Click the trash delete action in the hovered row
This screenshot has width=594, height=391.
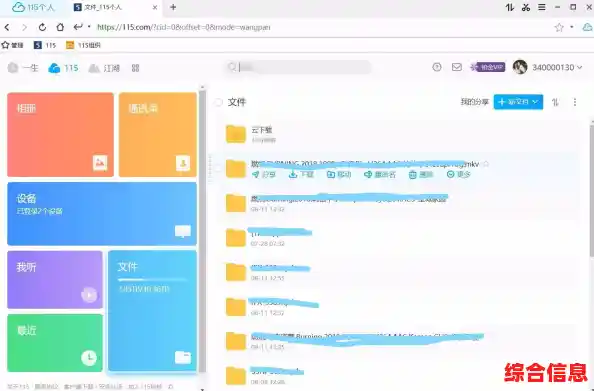click(x=421, y=175)
